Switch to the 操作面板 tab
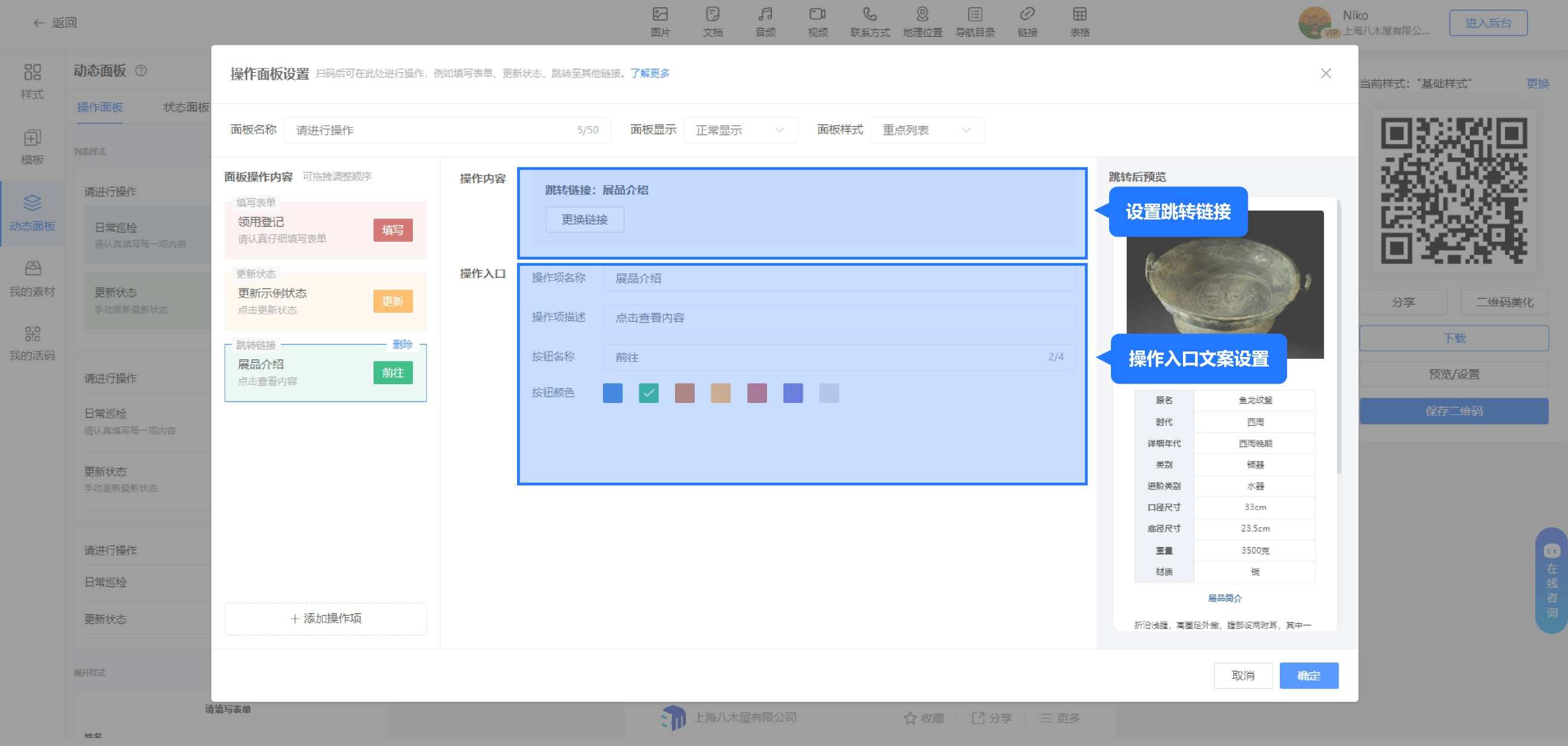Viewport: 1568px width, 746px height. (100, 108)
